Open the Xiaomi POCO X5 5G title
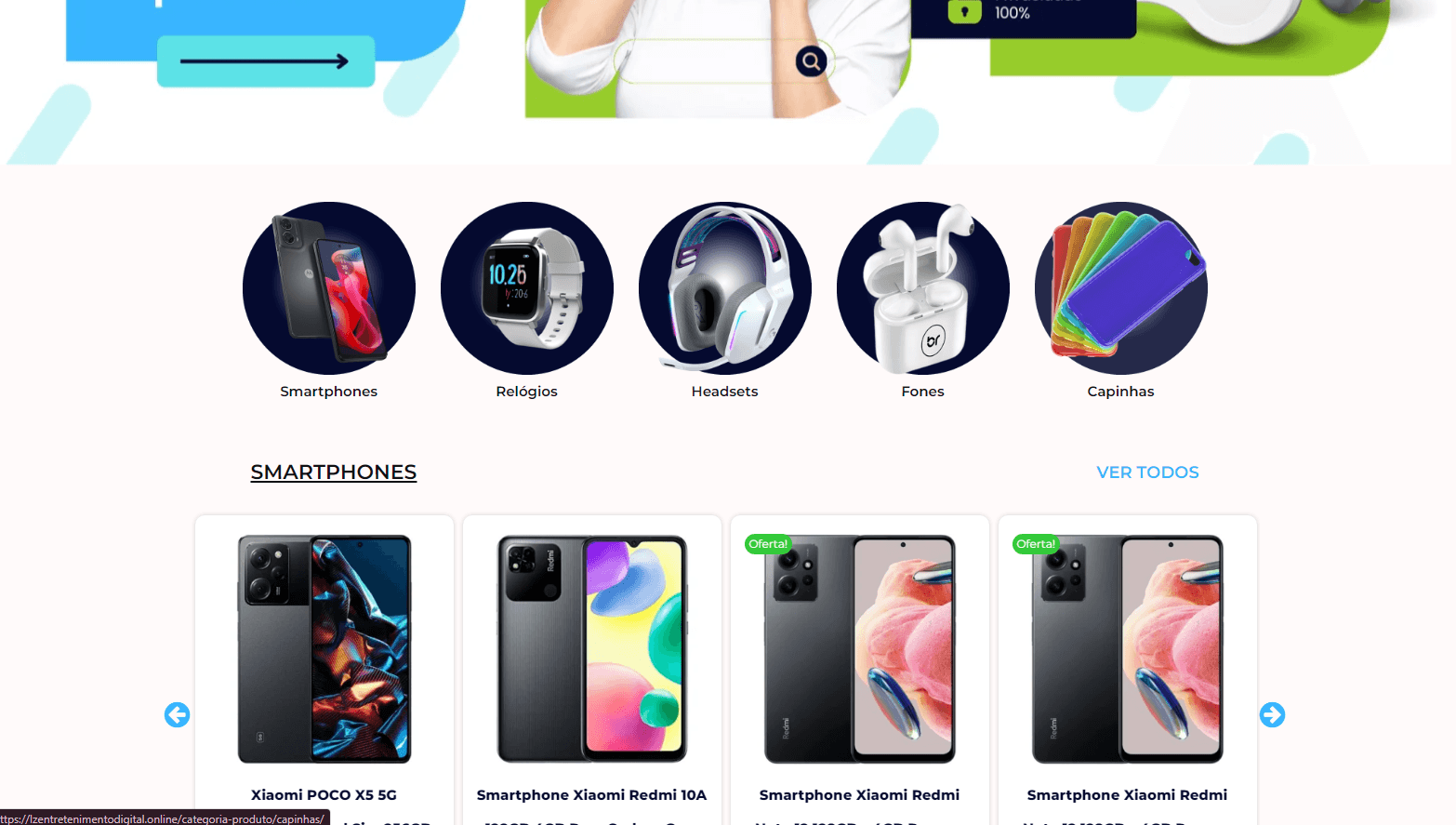This screenshot has width=1456, height=825. [324, 795]
